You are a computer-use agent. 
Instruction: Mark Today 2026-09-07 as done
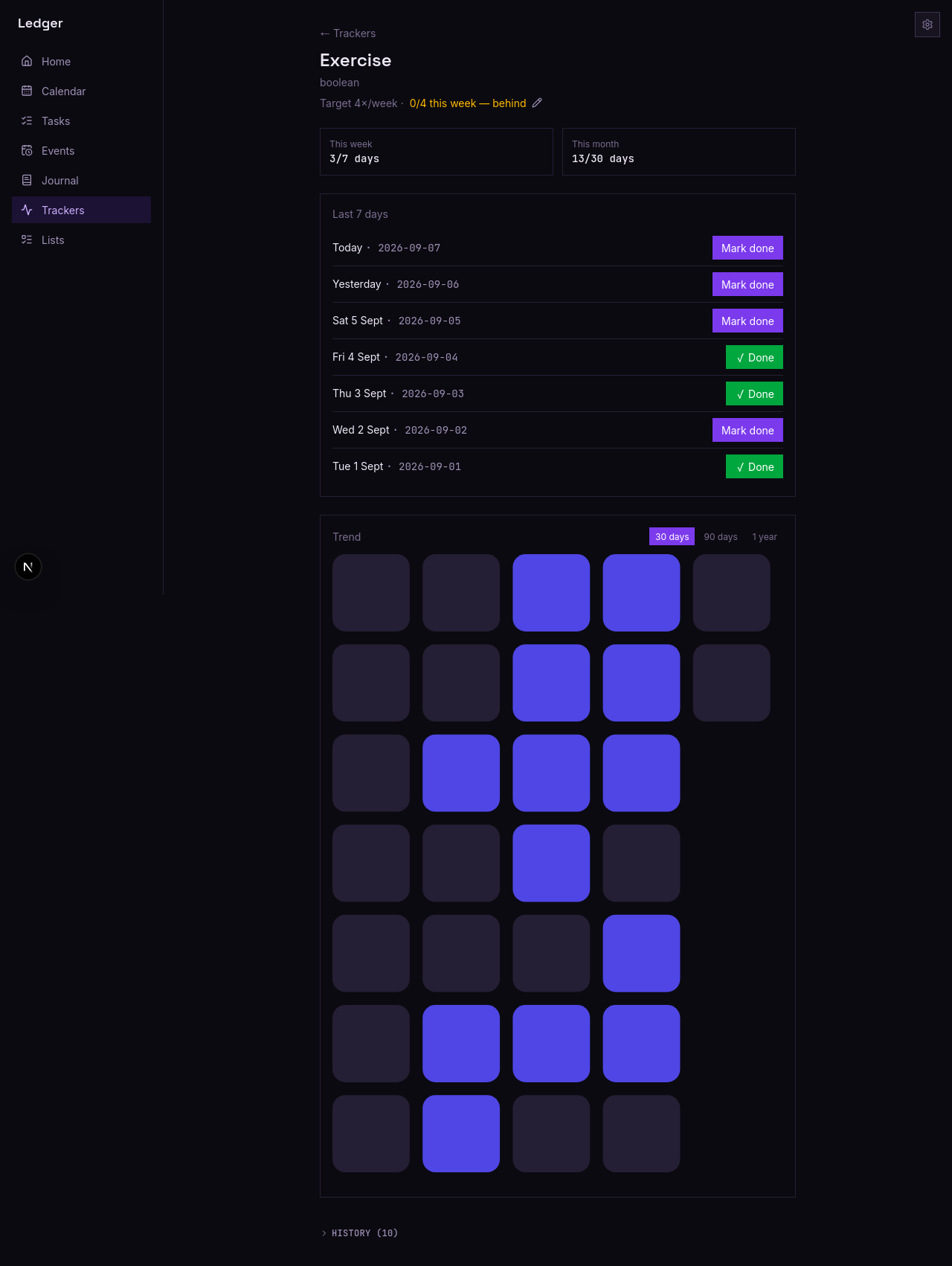(x=747, y=248)
